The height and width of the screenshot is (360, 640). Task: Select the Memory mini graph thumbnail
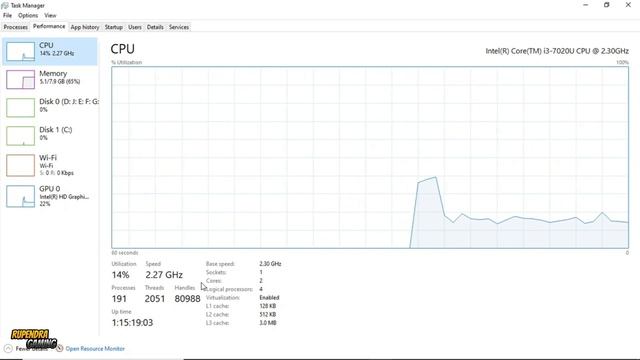coord(20,80)
